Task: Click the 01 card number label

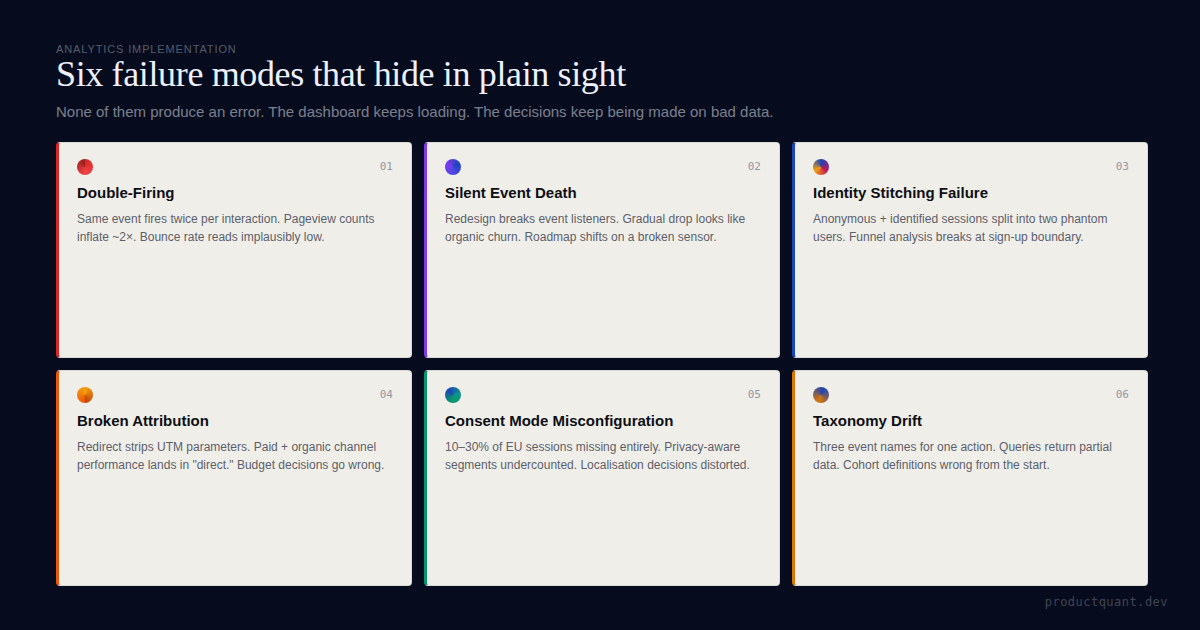Action: (386, 167)
